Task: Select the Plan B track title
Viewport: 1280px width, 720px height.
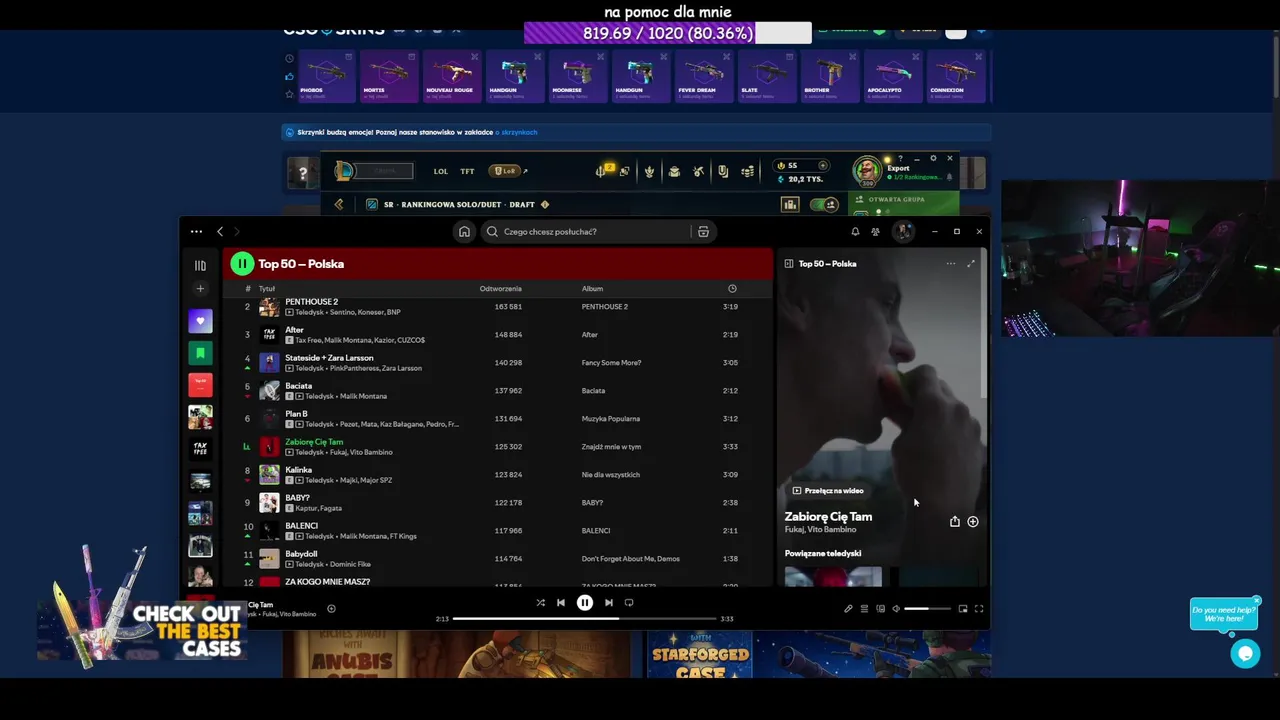Action: [x=296, y=414]
